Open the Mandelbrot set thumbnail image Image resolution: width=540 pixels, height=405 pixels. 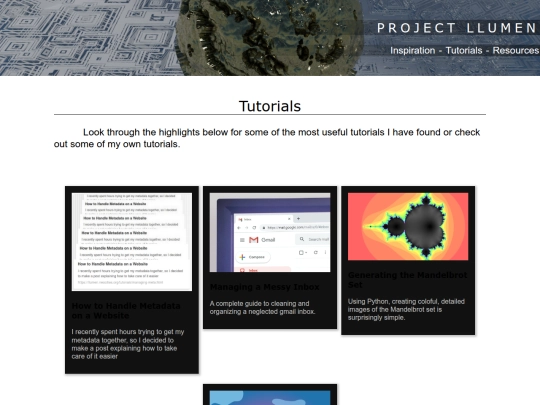(x=408, y=227)
